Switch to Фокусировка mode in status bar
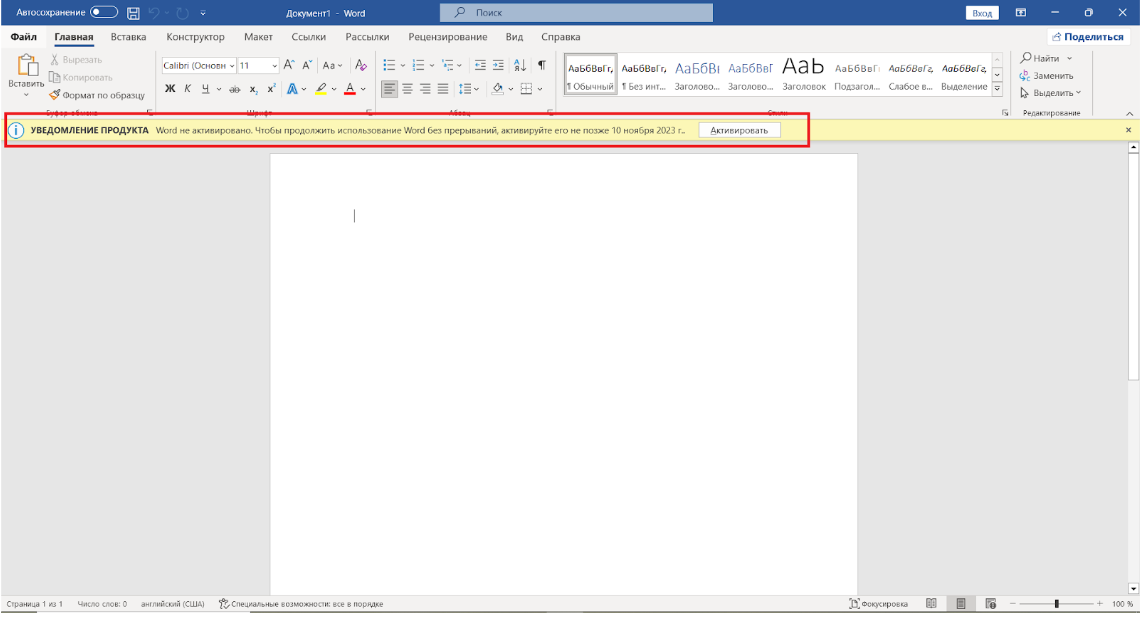The height and width of the screenshot is (620, 1140). click(878, 604)
